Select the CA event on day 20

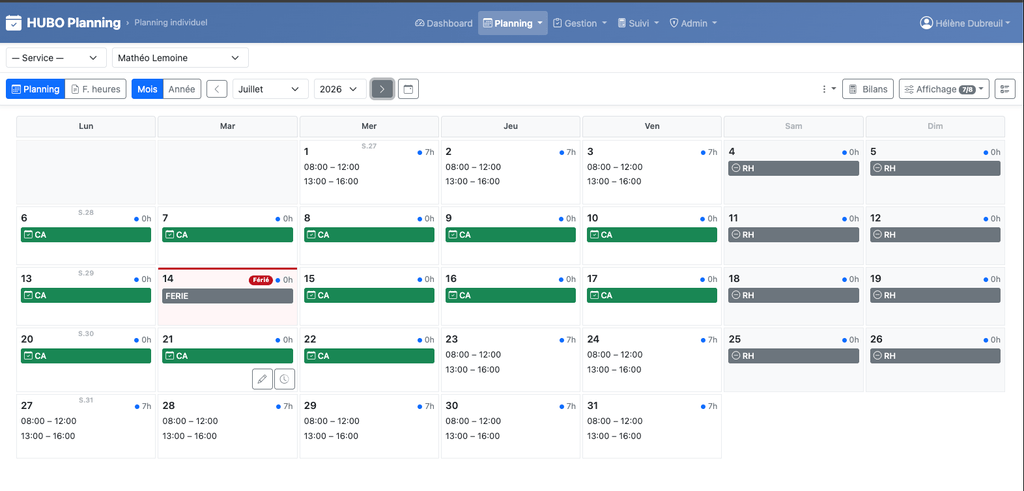pos(86,356)
